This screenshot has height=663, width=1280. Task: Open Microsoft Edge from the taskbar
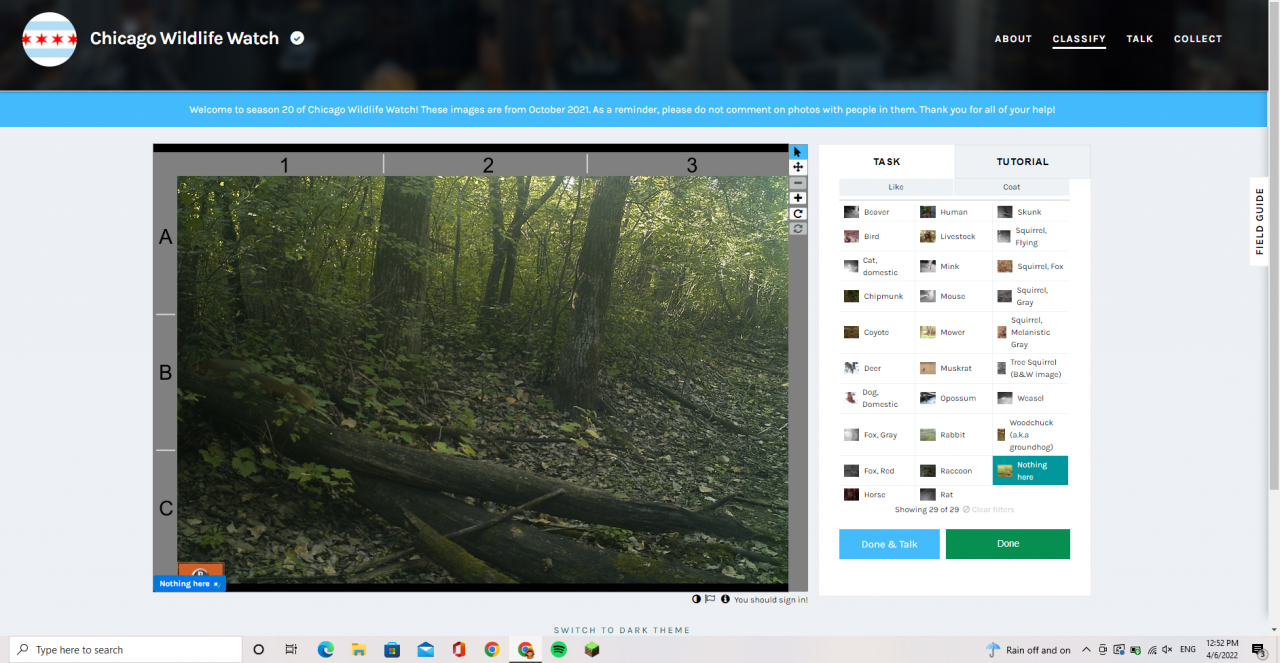tap(325, 649)
